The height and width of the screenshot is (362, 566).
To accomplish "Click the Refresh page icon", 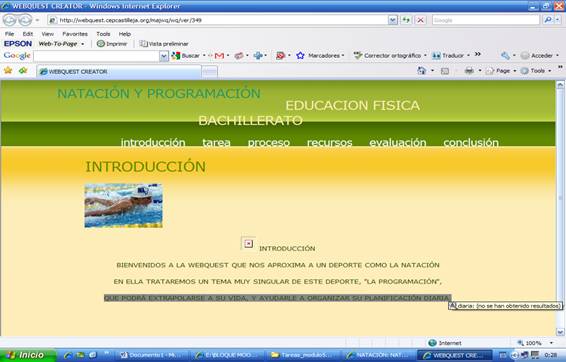I will point(406,20).
